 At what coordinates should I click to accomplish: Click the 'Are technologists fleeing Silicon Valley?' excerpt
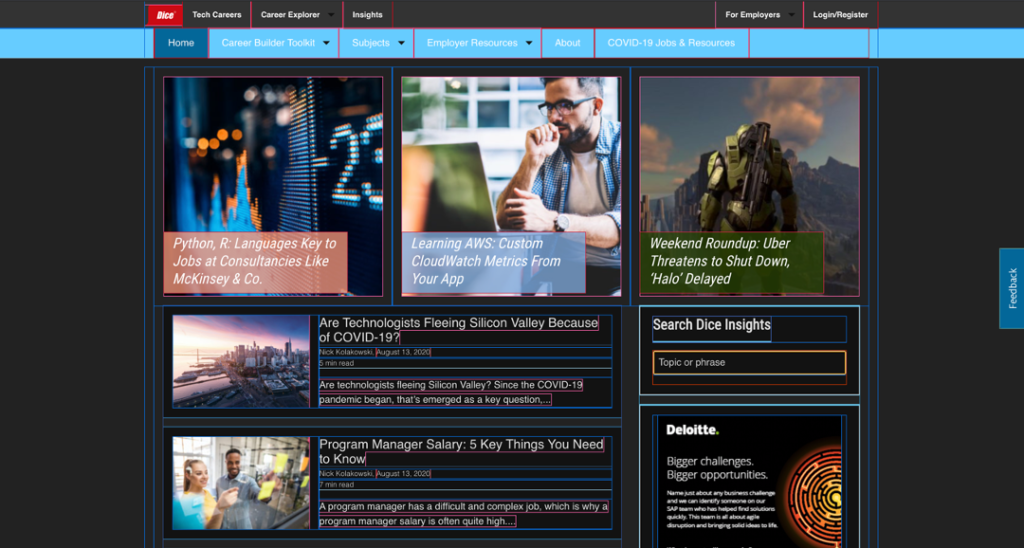click(x=451, y=393)
